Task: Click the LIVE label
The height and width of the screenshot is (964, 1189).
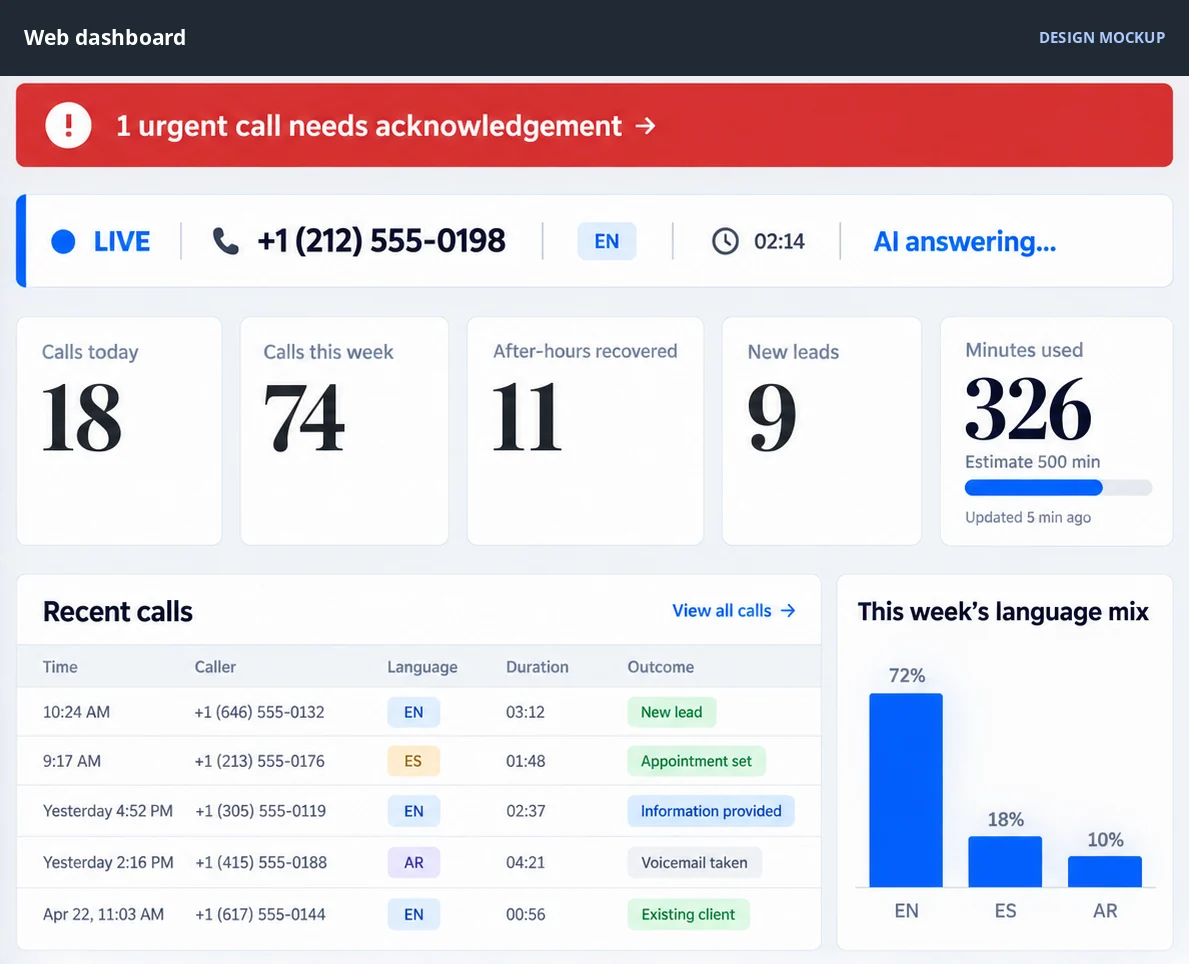Action: [x=122, y=241]
